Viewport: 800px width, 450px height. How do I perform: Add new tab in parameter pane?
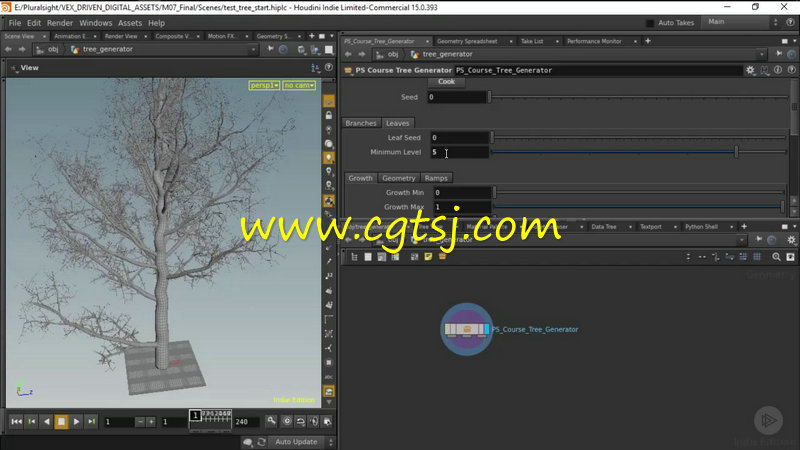[648, 41]
